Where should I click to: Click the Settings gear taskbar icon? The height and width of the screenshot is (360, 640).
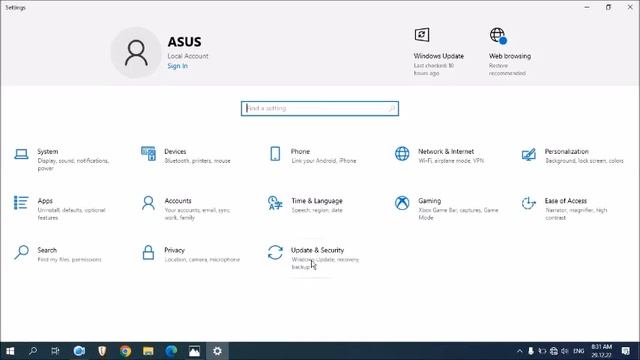[217, 351]
